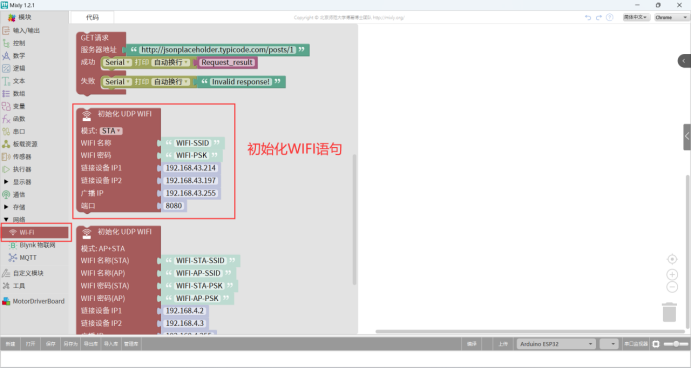Click the center workspace target icon
The width and height of the screenshot is (692, 368).
click(672, 259)
